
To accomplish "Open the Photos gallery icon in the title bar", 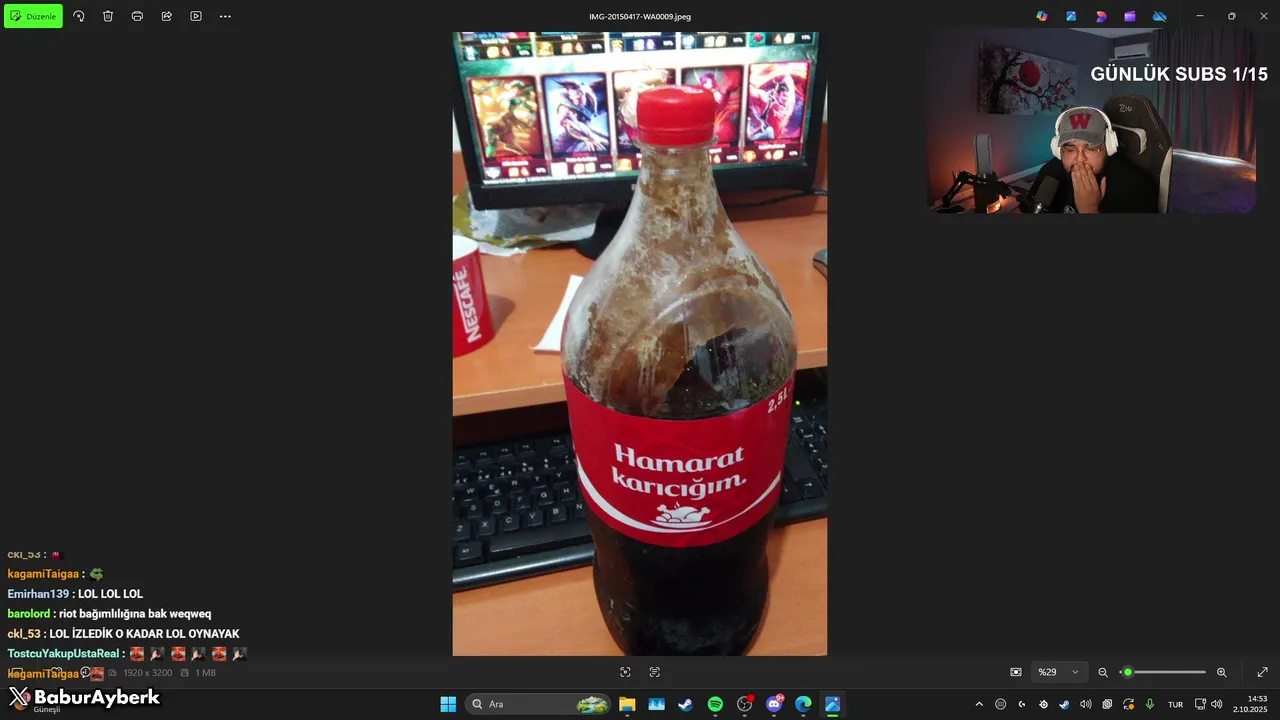I will click(1071, 16).
